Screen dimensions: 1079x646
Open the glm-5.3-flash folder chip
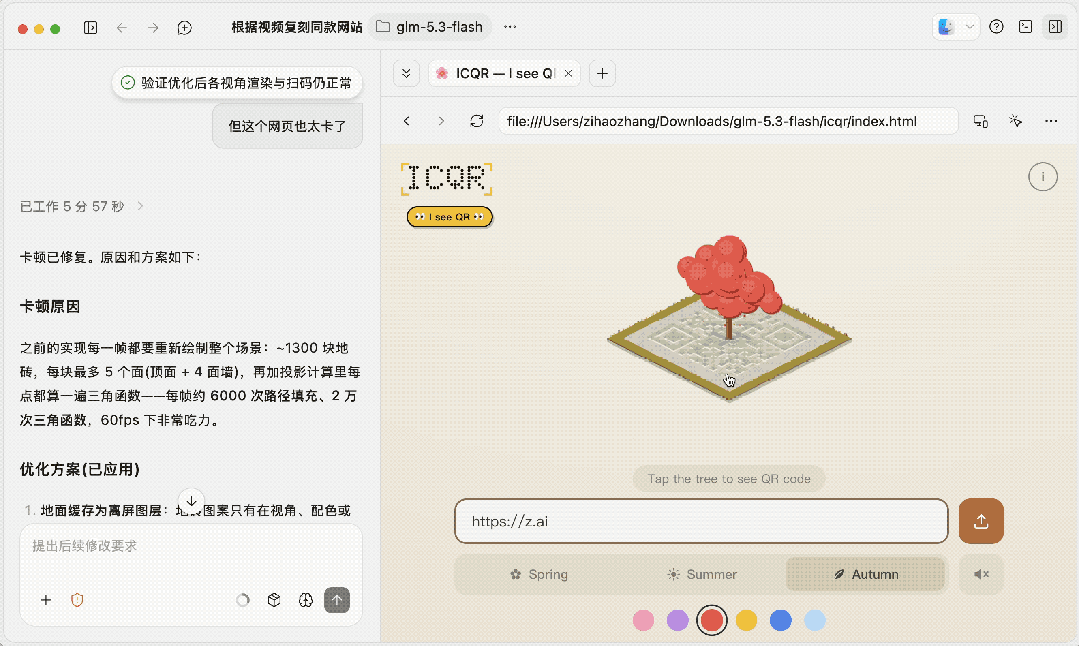pyautogui.click(x=430, y=27)
